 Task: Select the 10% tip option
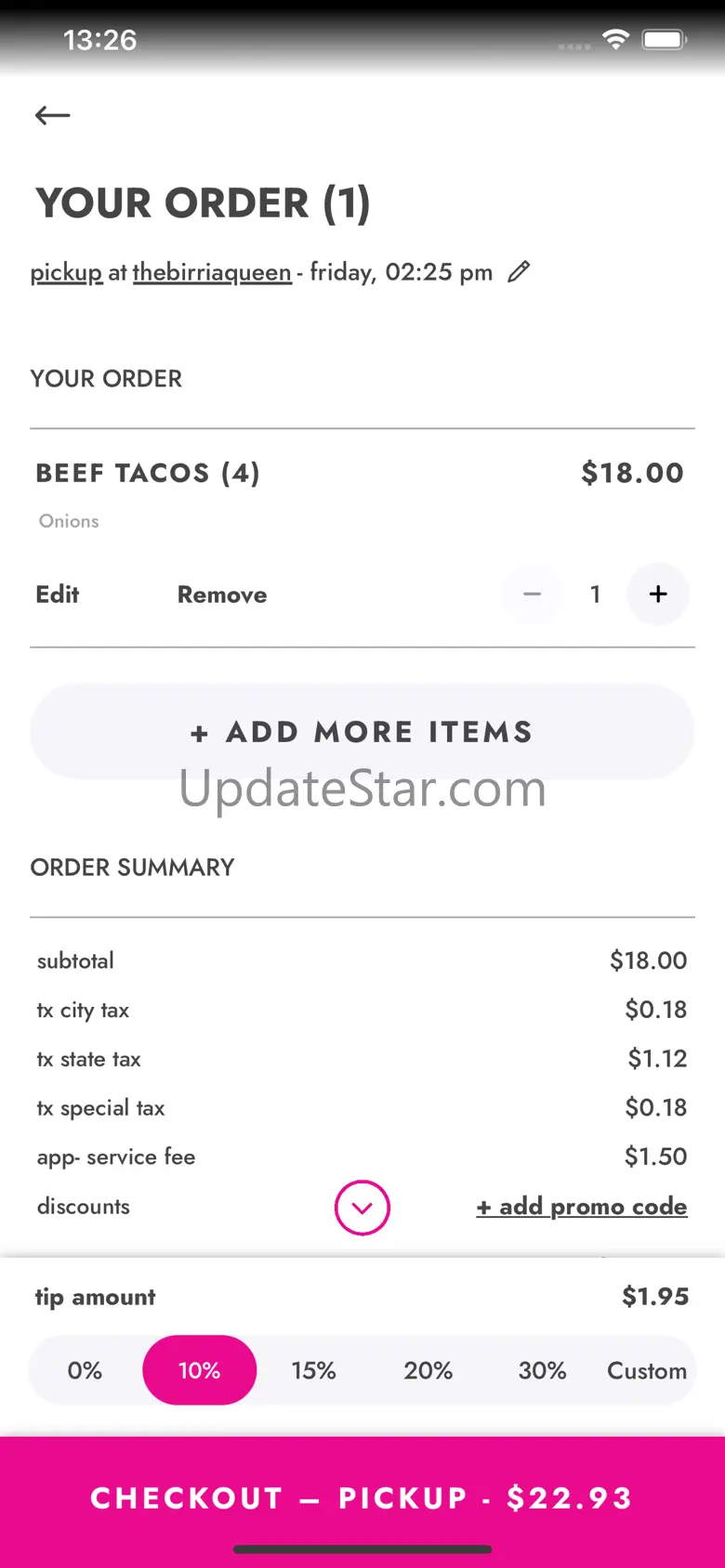tap(199, 1370)
